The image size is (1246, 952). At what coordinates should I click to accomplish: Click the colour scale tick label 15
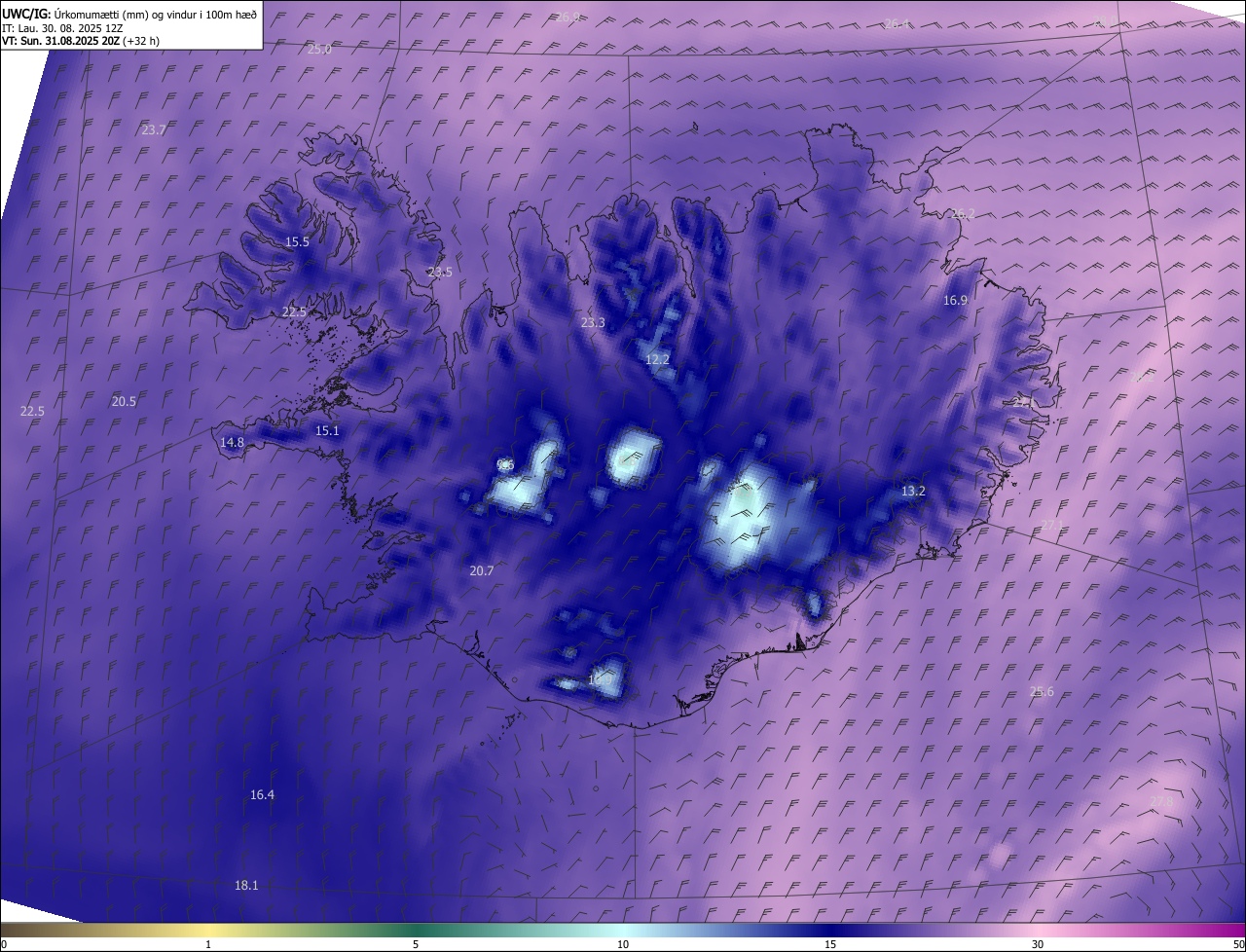pos(830,944)
